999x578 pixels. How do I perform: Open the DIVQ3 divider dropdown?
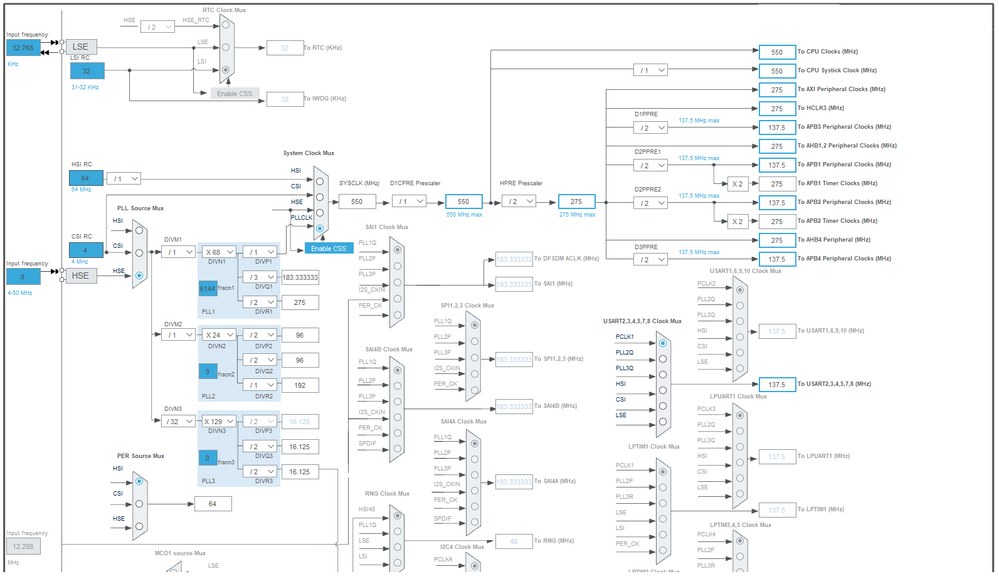click(x=259, y=447)
